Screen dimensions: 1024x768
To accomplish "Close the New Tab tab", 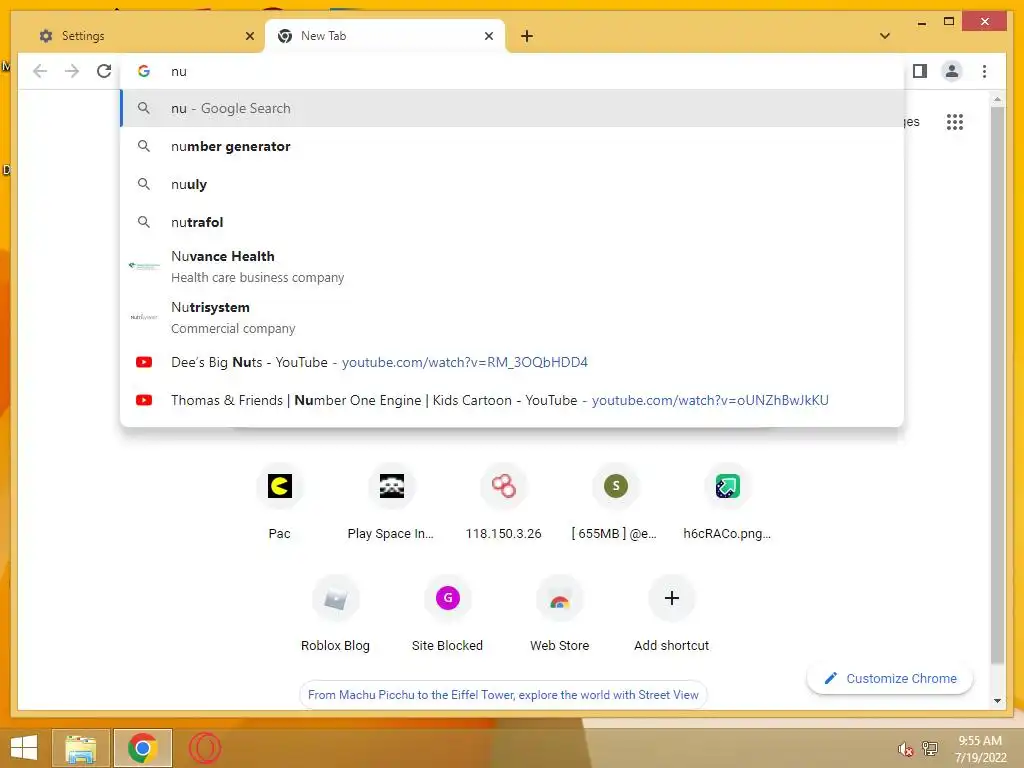I will pyautogui.click(x=488, y=36).
